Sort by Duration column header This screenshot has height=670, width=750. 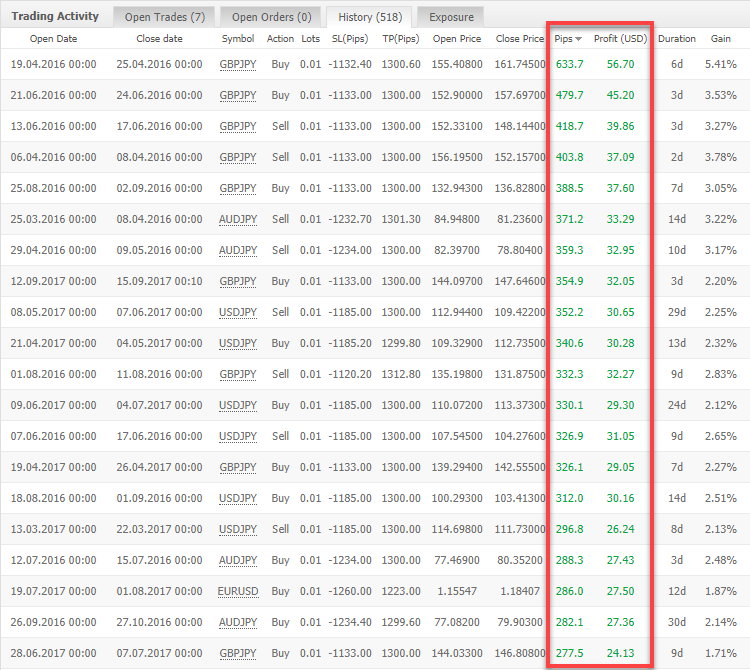[677, 39]
